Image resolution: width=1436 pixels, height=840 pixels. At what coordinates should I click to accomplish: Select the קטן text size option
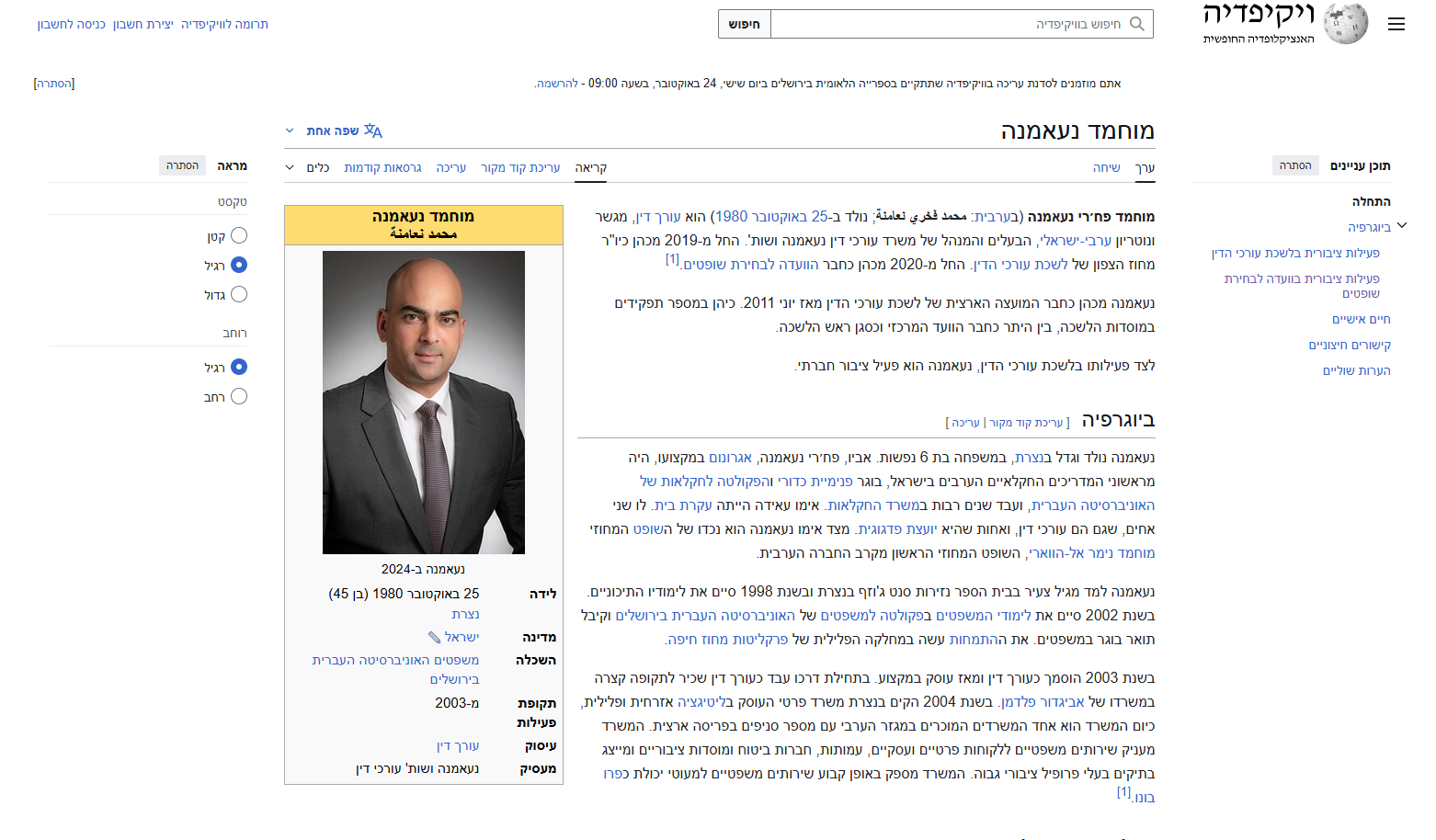239,235
